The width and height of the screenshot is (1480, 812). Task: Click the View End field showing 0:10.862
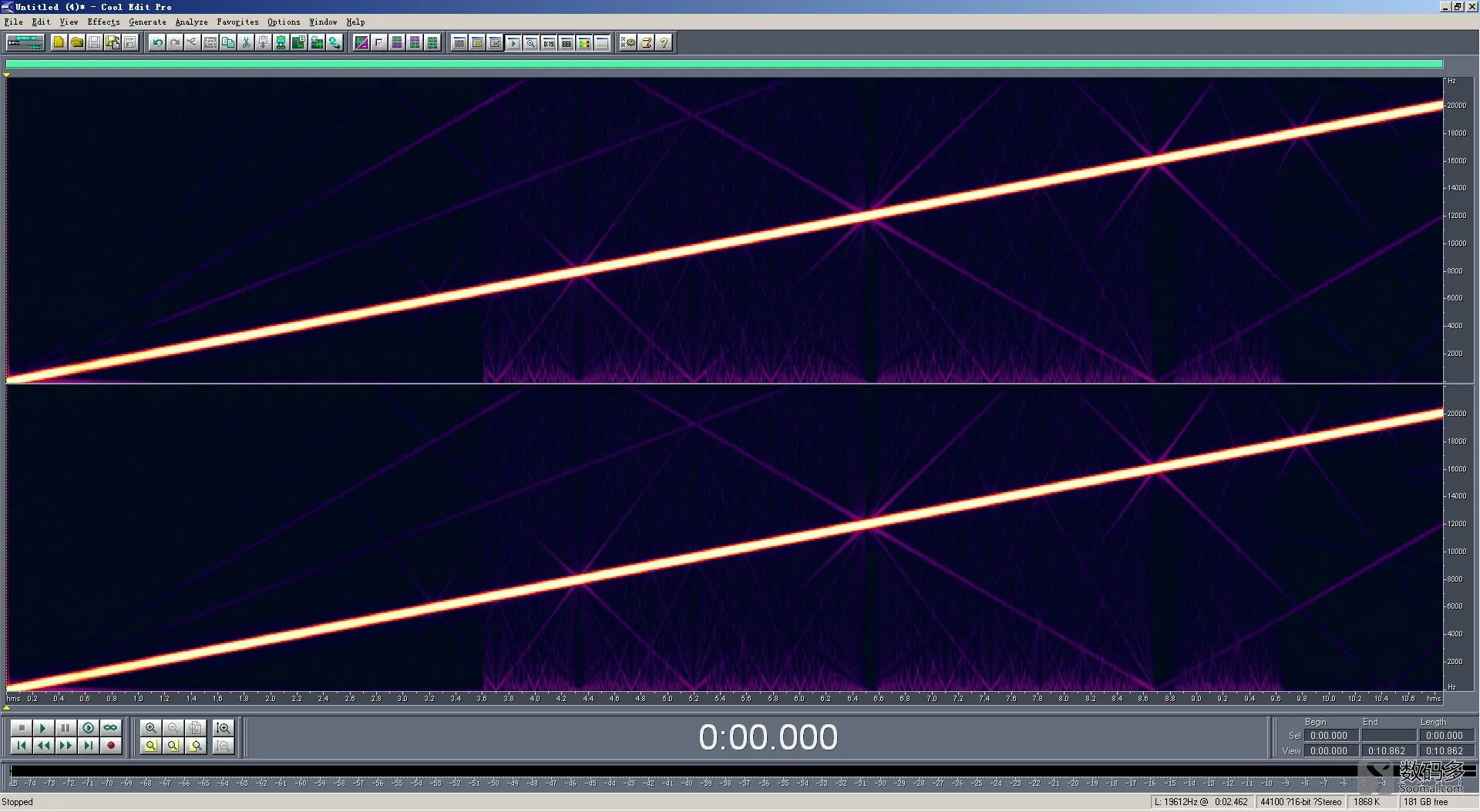[x=1389, y=751]
